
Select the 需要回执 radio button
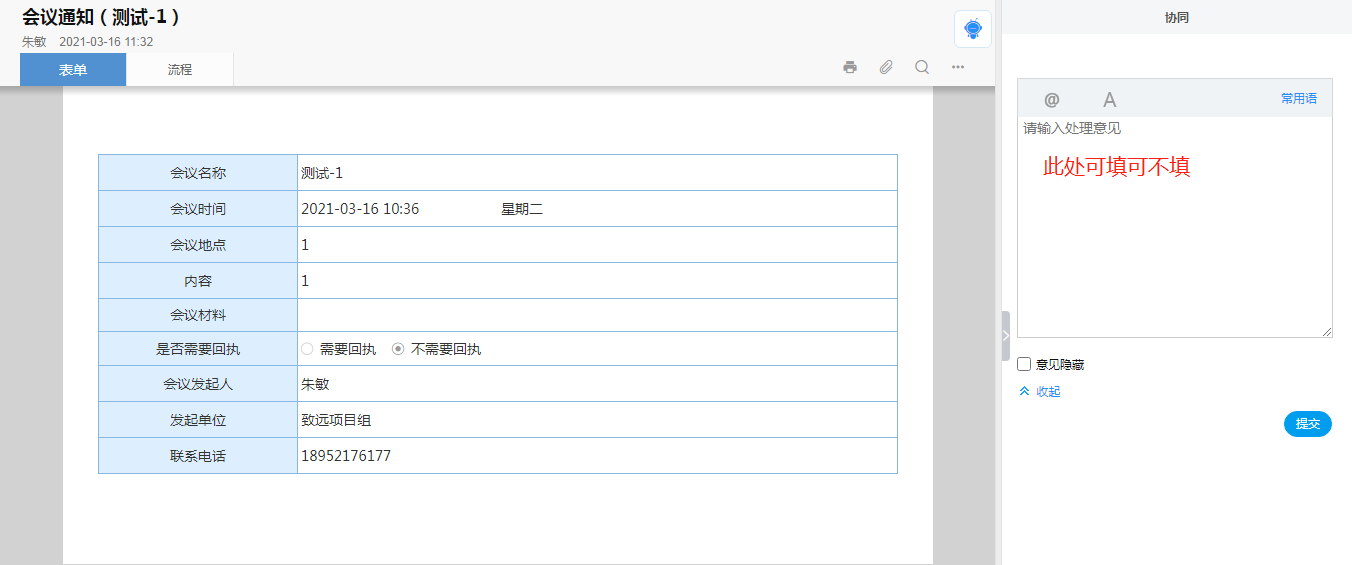point(308,349)
